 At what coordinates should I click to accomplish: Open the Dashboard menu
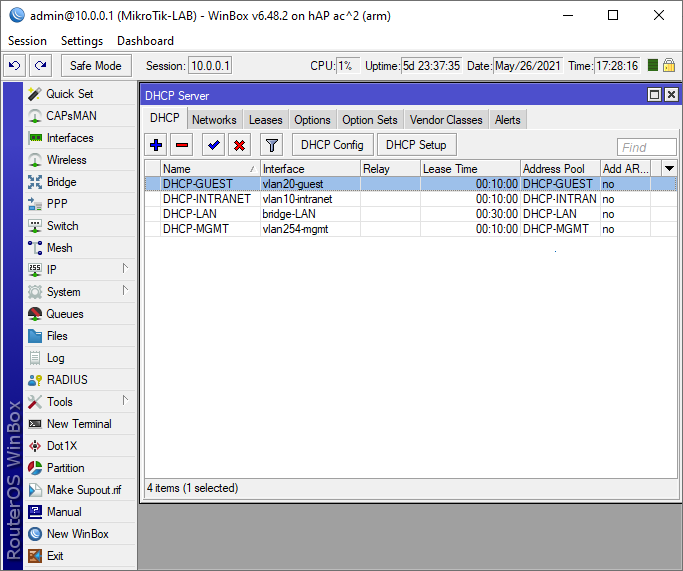pos(145,41)
